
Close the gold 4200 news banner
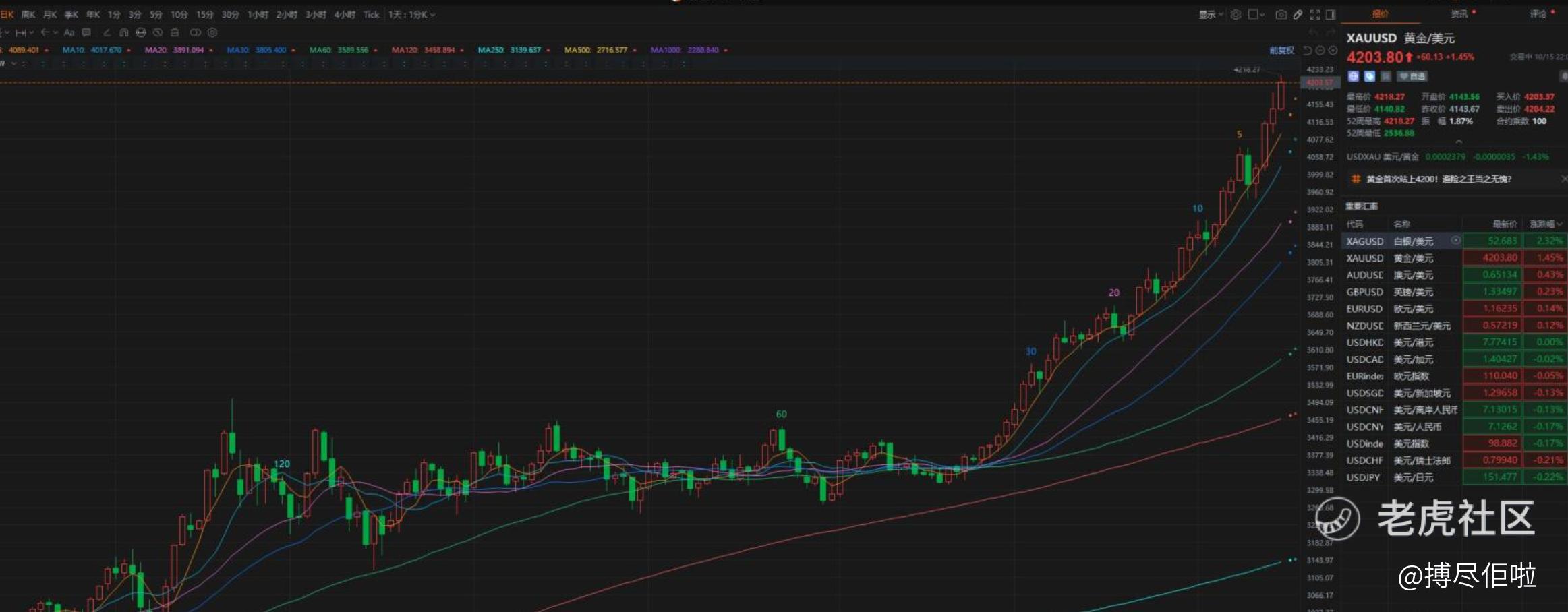(1564, 179)
